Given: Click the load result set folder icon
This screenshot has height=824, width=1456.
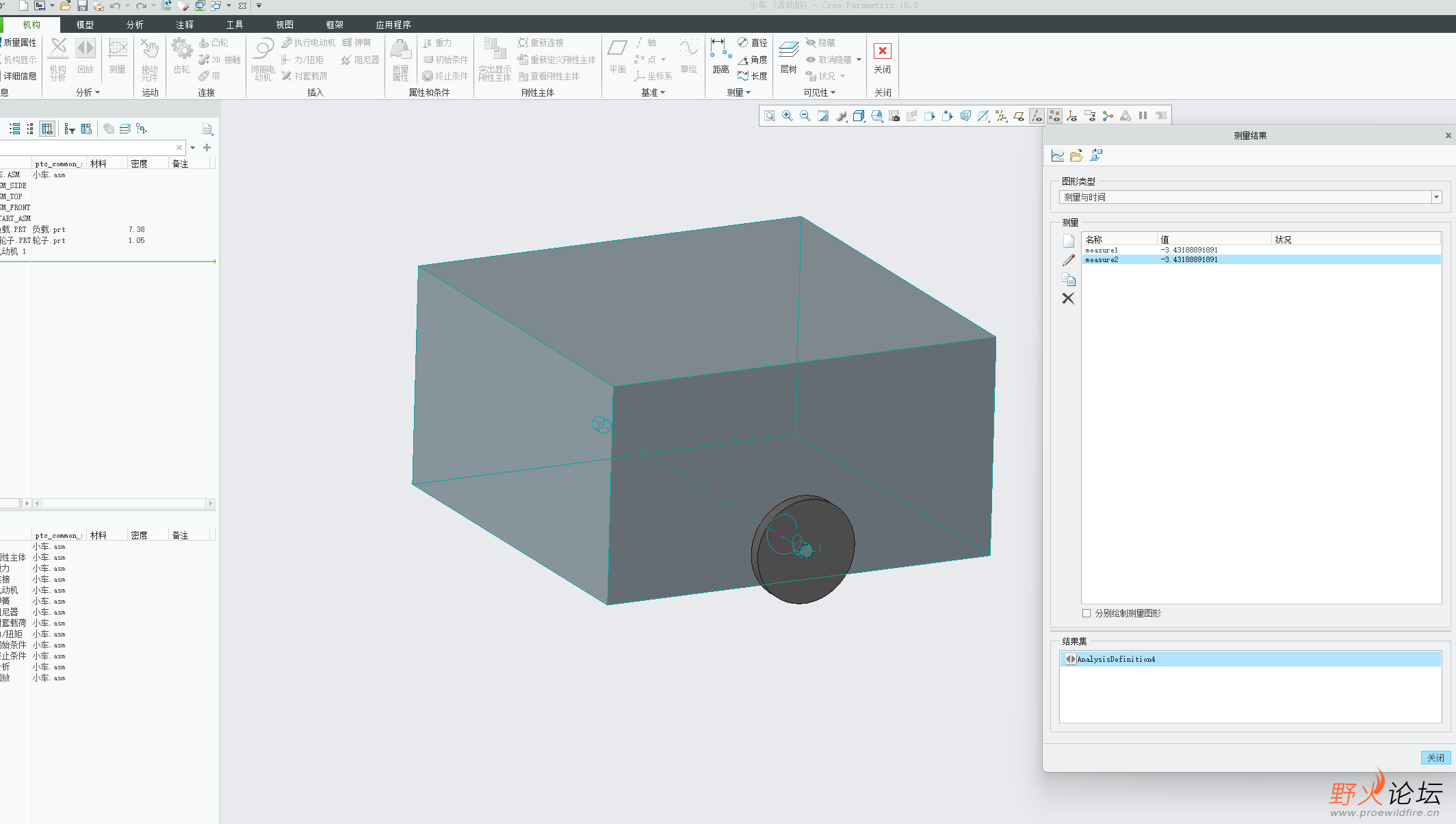Looking at the screenshot, I should coord(1076,155).
